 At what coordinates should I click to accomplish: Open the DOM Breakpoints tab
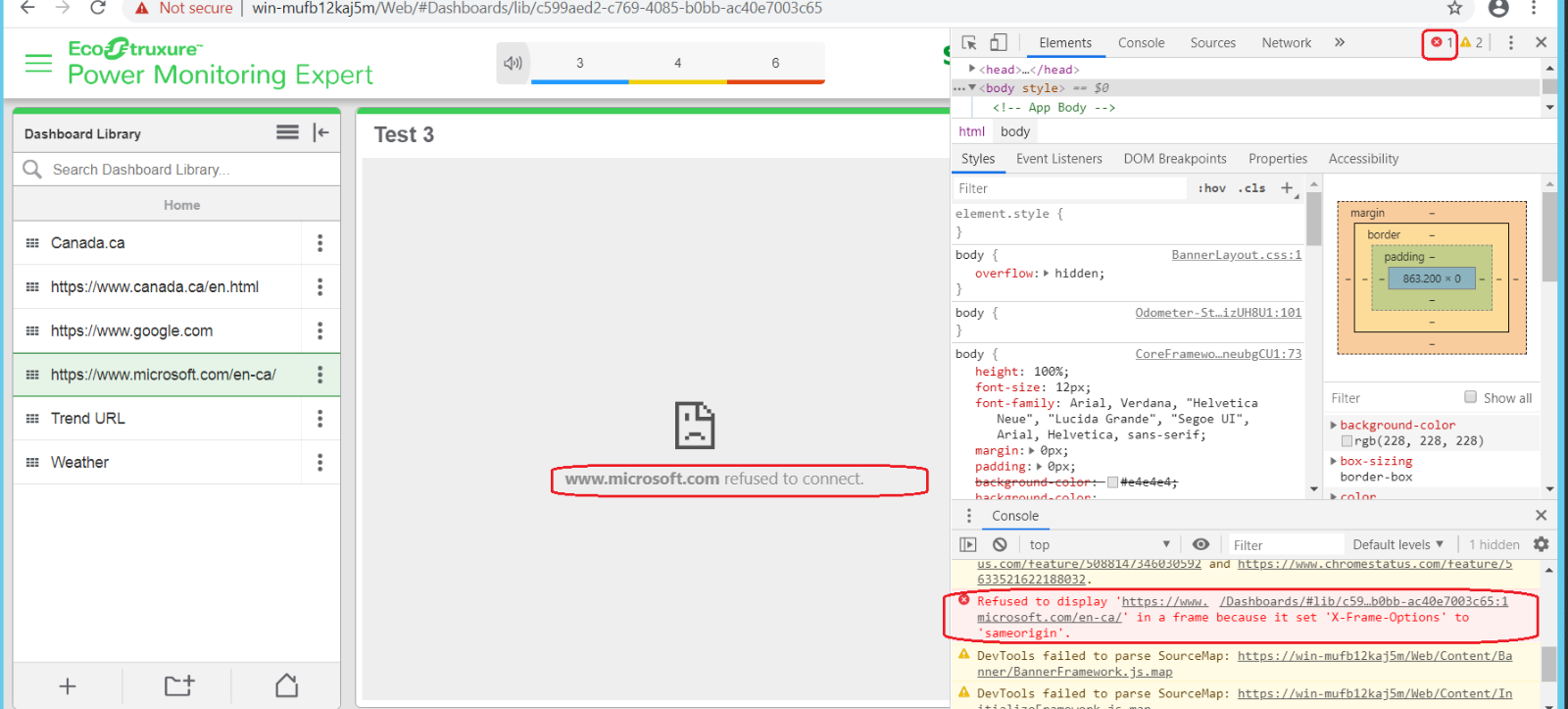tap(1175, 159)
